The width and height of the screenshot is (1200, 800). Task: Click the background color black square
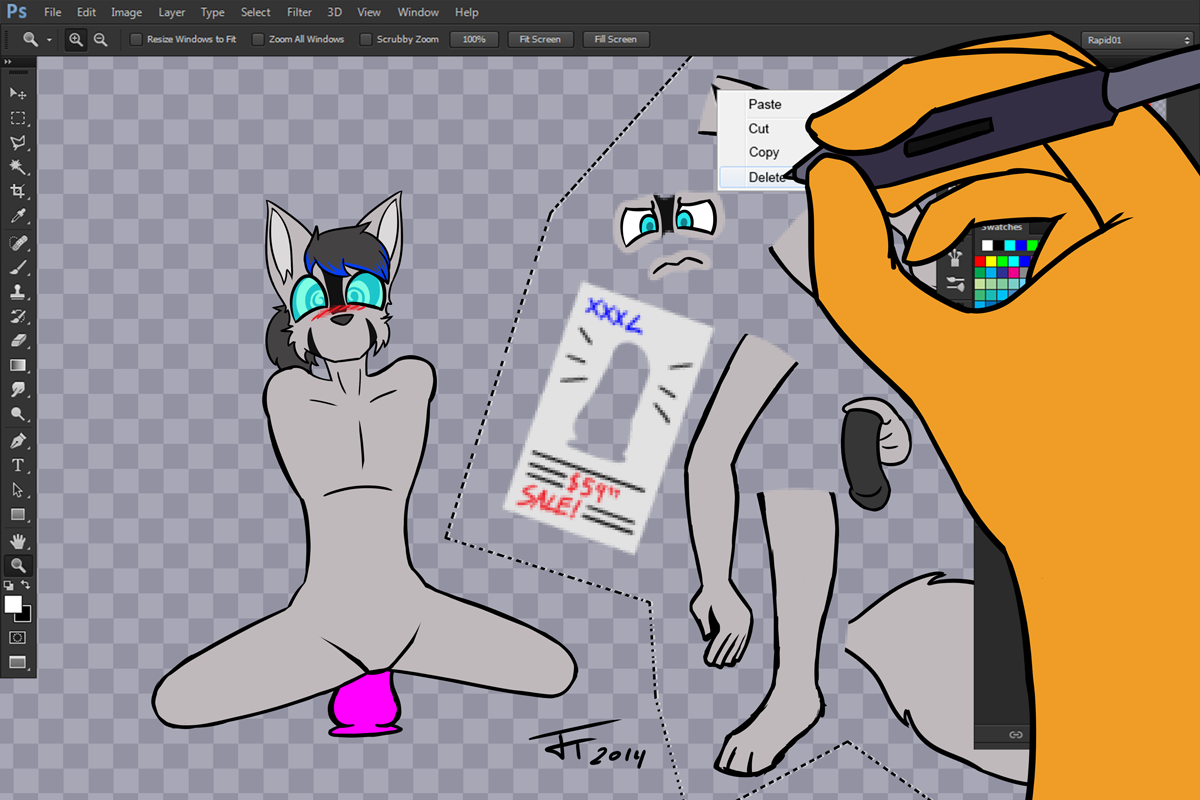[x=26, y=615]
